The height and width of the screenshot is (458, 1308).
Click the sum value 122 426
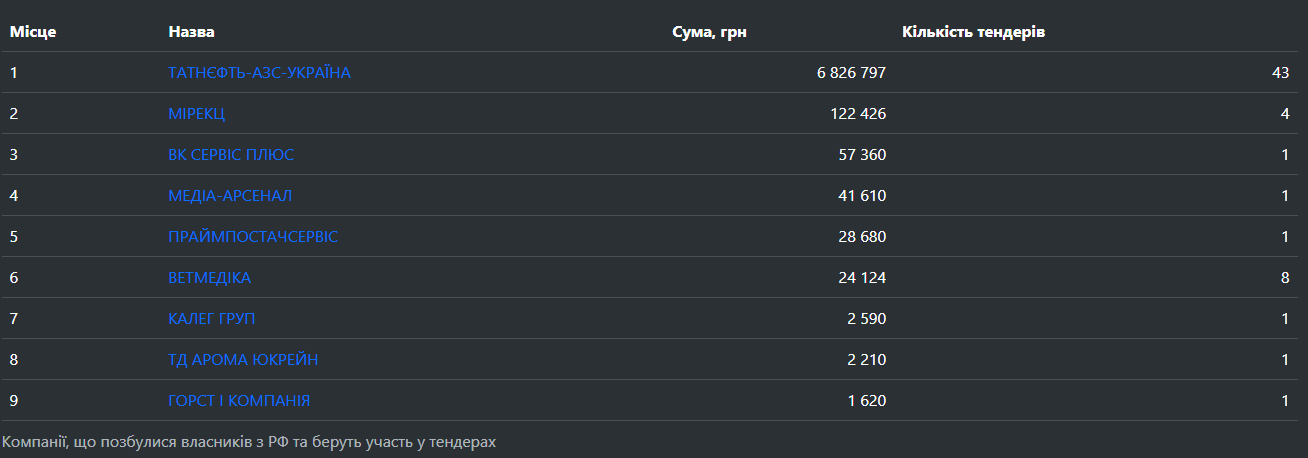[858, 114]
